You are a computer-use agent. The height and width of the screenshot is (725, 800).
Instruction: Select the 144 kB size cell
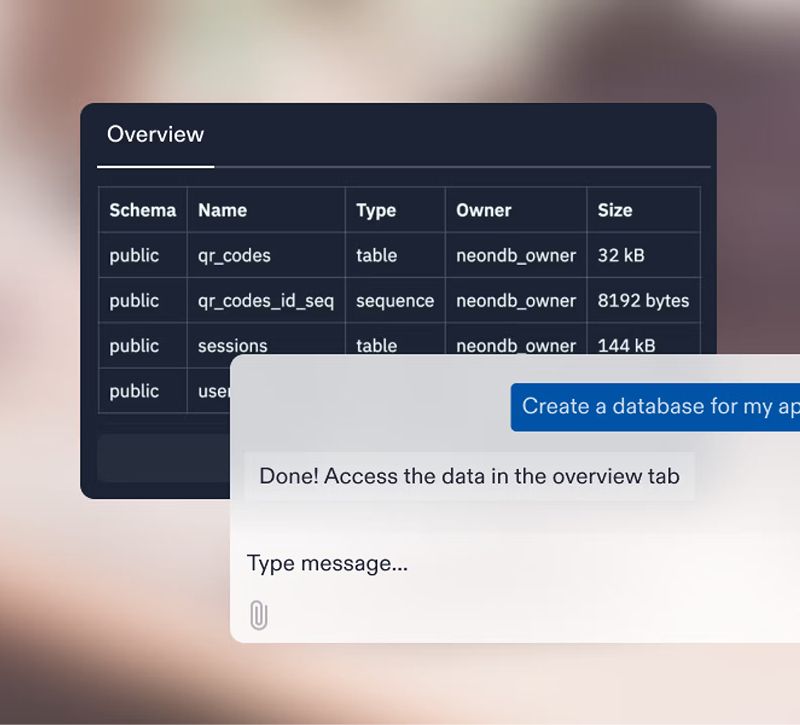(626, 345)
